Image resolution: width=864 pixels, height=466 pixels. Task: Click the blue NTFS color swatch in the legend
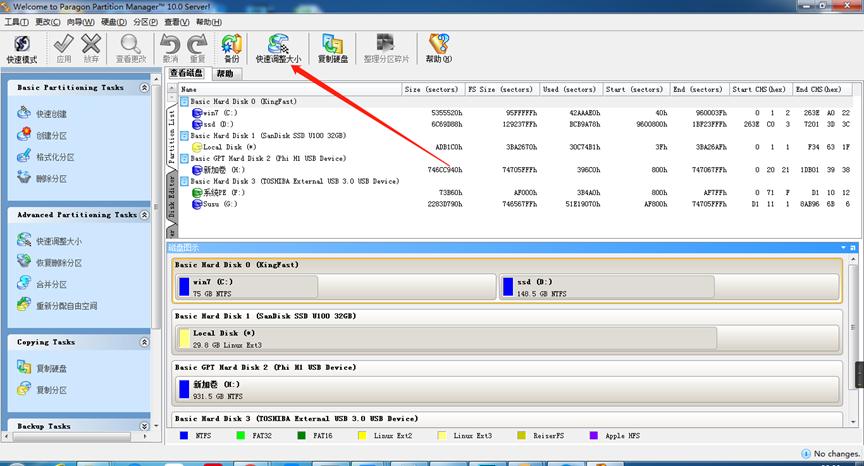coord(184,435)
